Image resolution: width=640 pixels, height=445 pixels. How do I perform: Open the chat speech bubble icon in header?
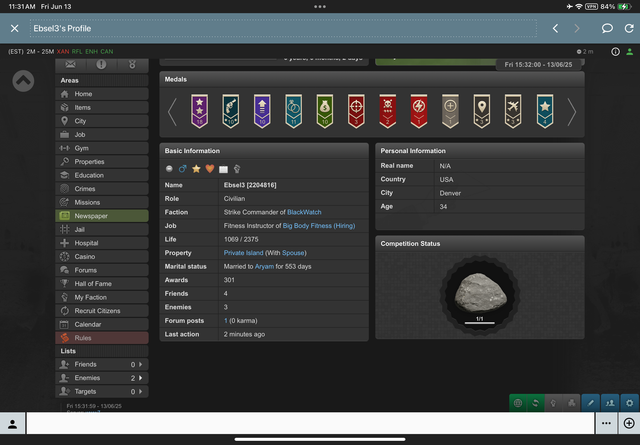(x=607, y=28)
